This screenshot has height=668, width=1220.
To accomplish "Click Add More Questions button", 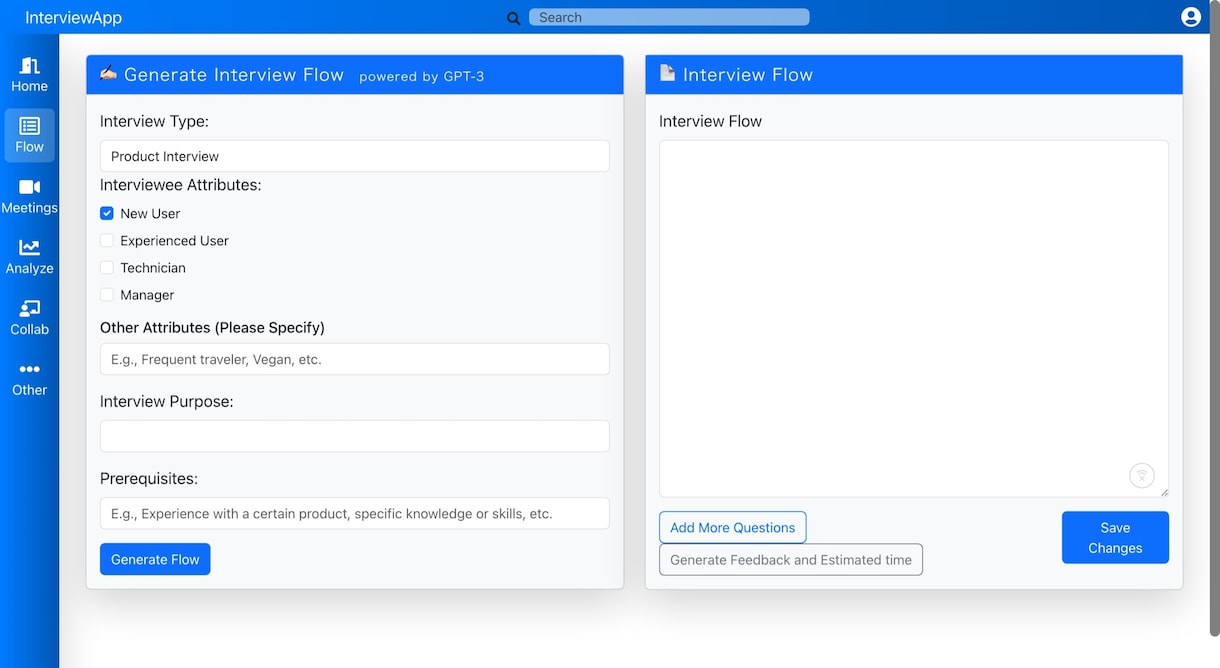I will (x=732, y=527).
